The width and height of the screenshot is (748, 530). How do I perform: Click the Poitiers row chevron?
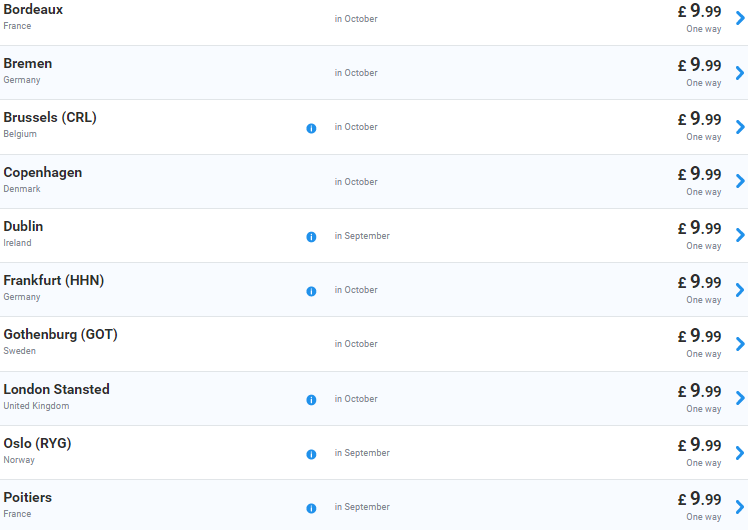tap(740, 507)
